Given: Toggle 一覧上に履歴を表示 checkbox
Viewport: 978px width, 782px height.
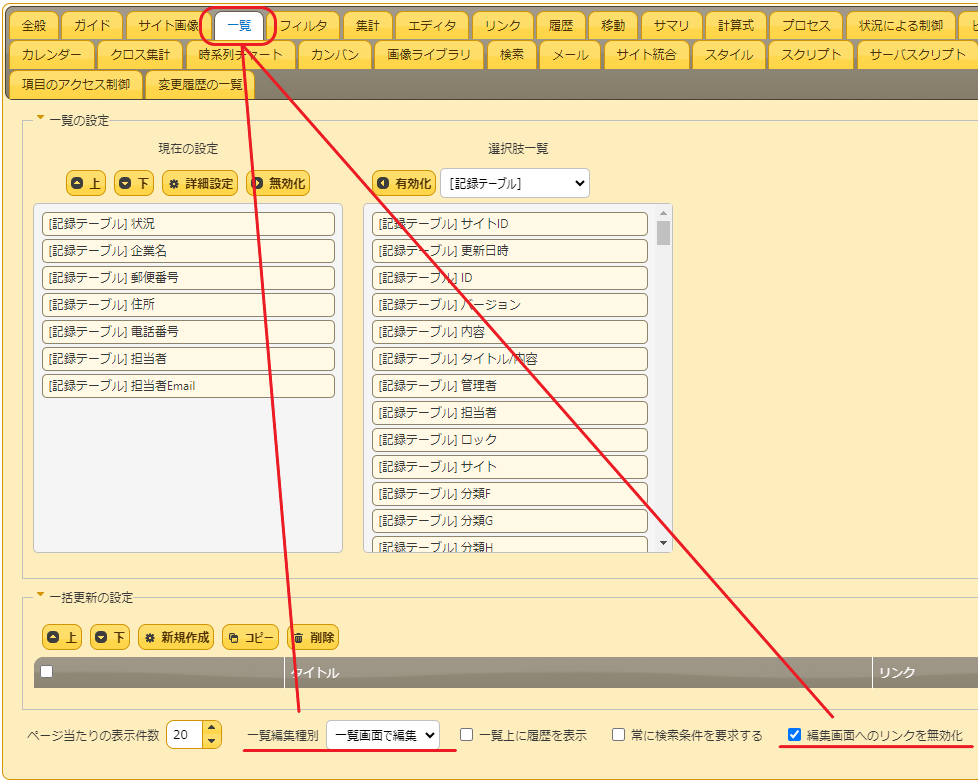Looking at the screenshot, I should click(467, 735).
